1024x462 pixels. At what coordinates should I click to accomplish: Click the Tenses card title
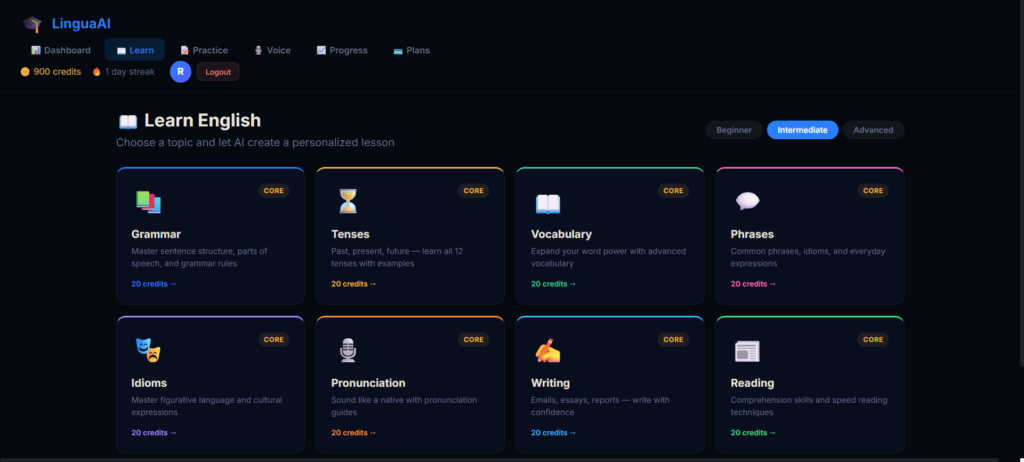click(350, 234)
